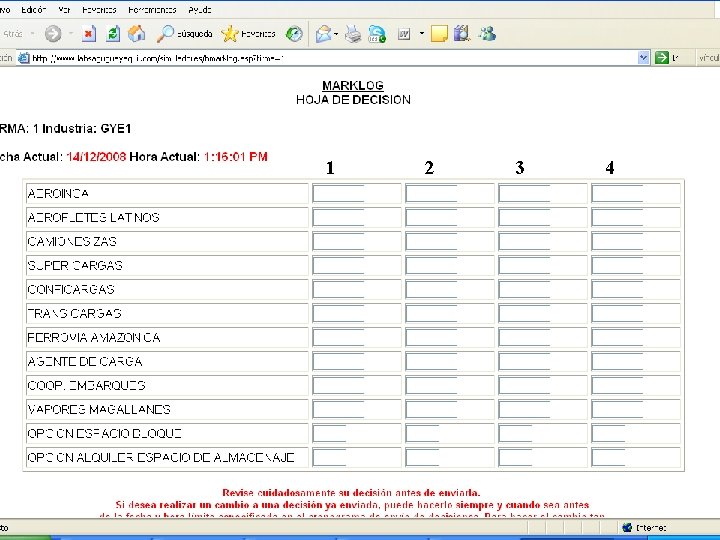Click the CONFICARGAS row label
The width and height of the screenshot is (720, 540).
point(71,289)
